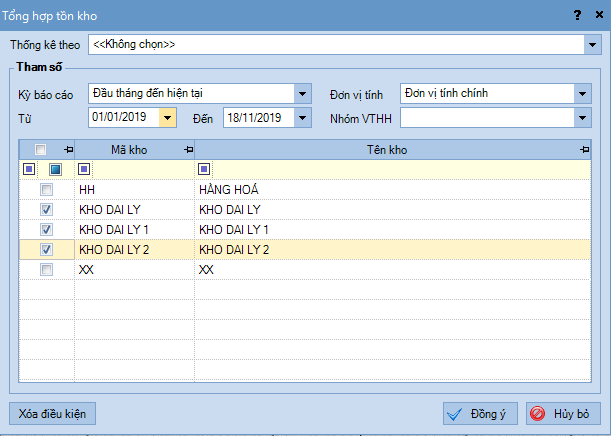Check the XX warehouse checkbox
Screen dimensions: 611x436
pos(46,270)
